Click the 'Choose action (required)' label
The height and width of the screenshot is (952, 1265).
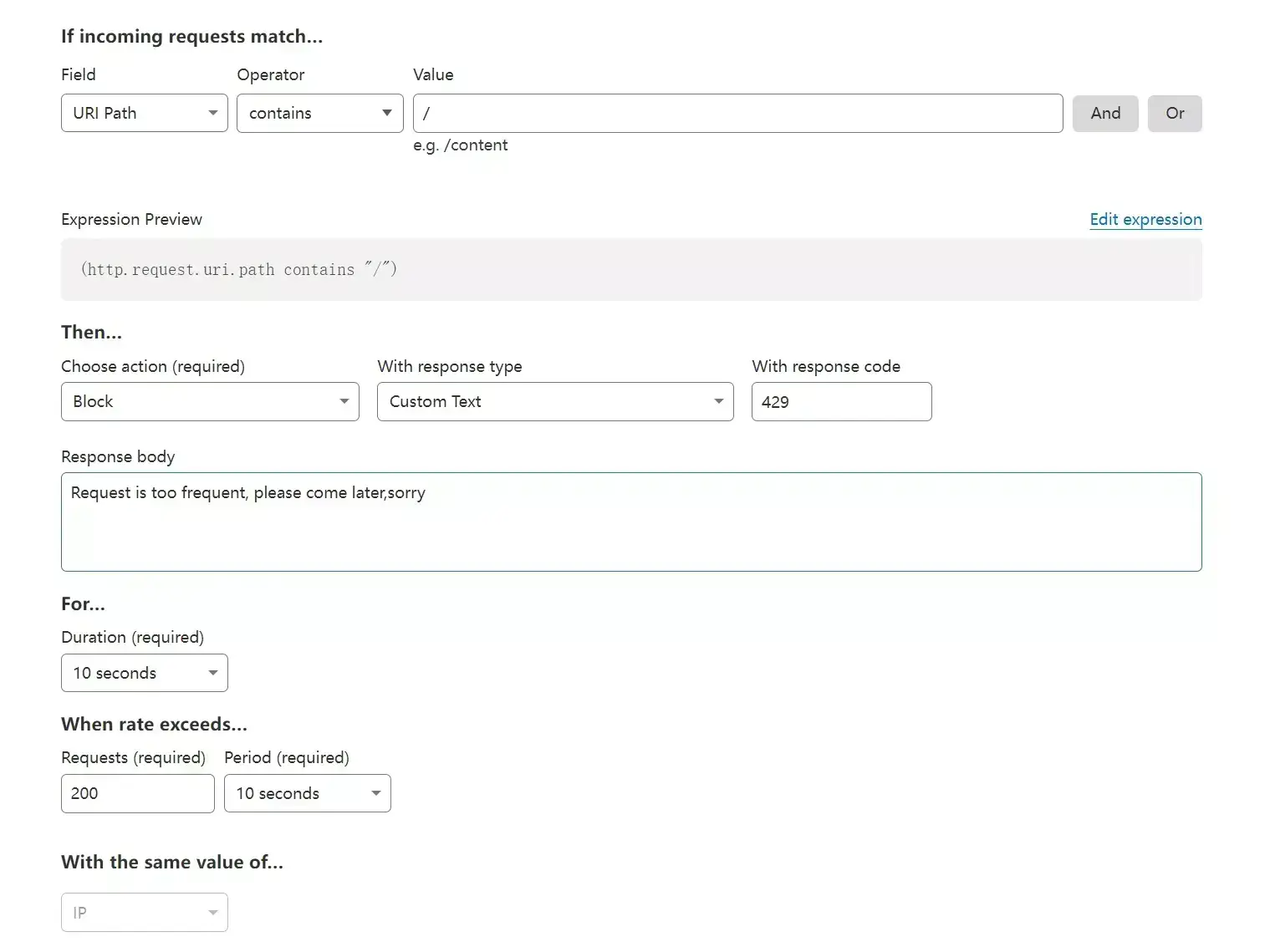[x=153, y=366]
